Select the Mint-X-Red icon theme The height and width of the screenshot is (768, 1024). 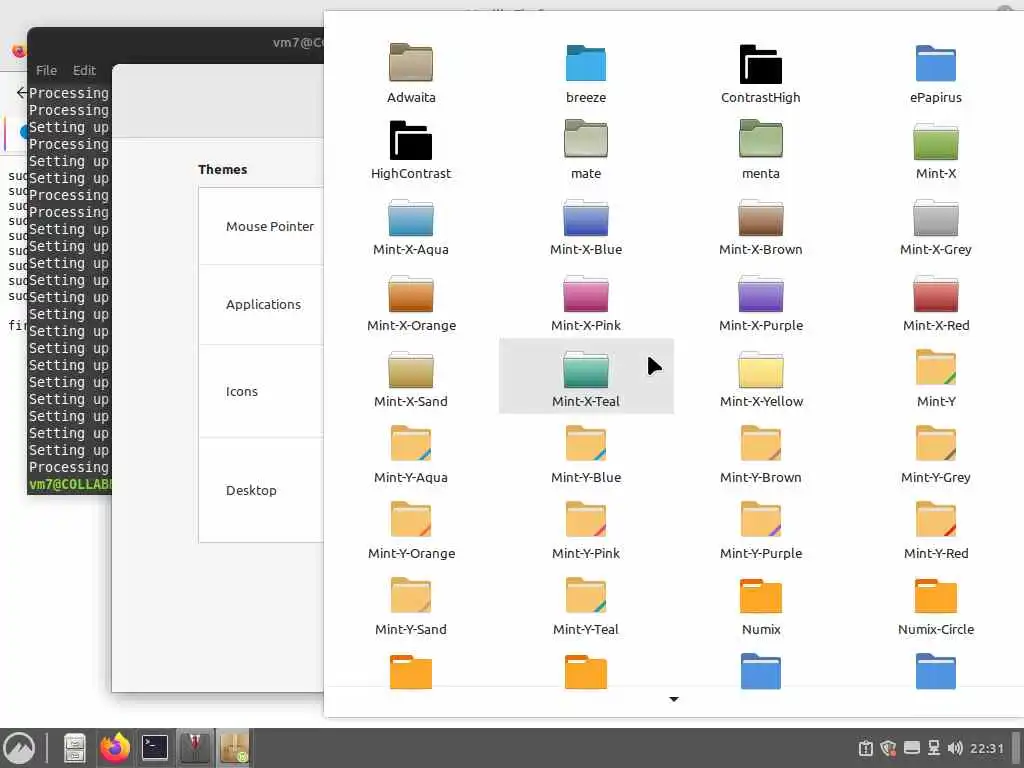(936, 301)
